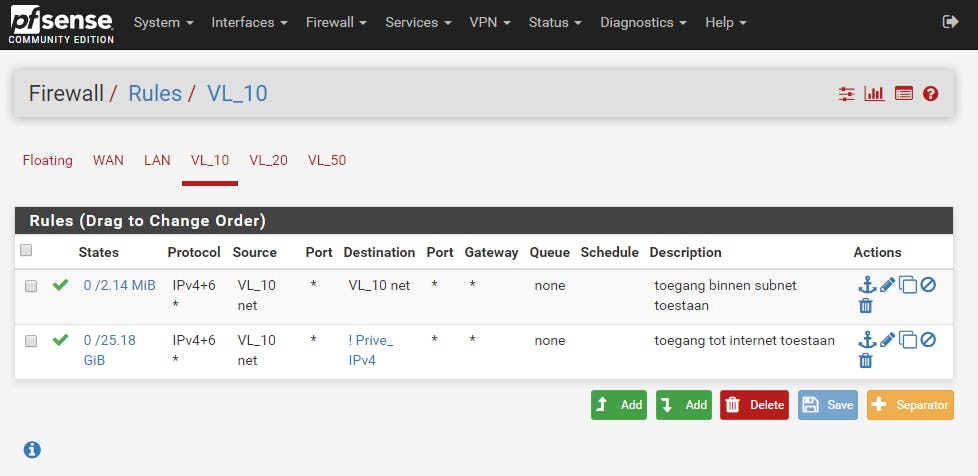Click the logout icon in navbar
The height and width of the screenshot is (476, 978).
[x=950, y=22]
